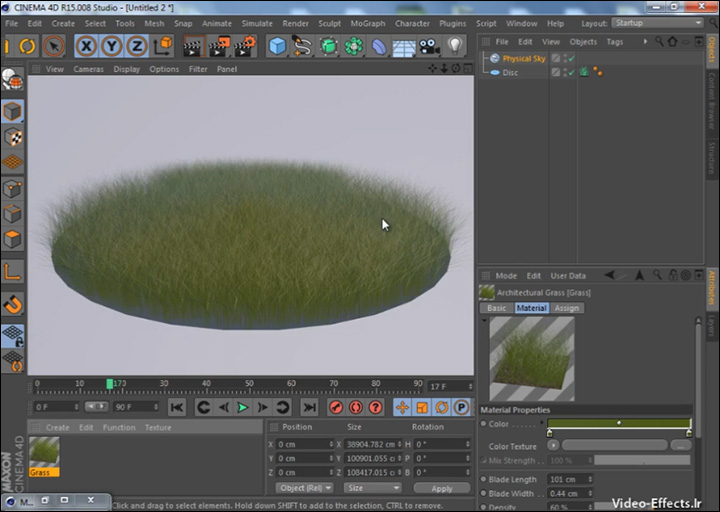720x512 pixels.
Task: Render to Picture Viewer icon
Action: (x=219, y=46)
